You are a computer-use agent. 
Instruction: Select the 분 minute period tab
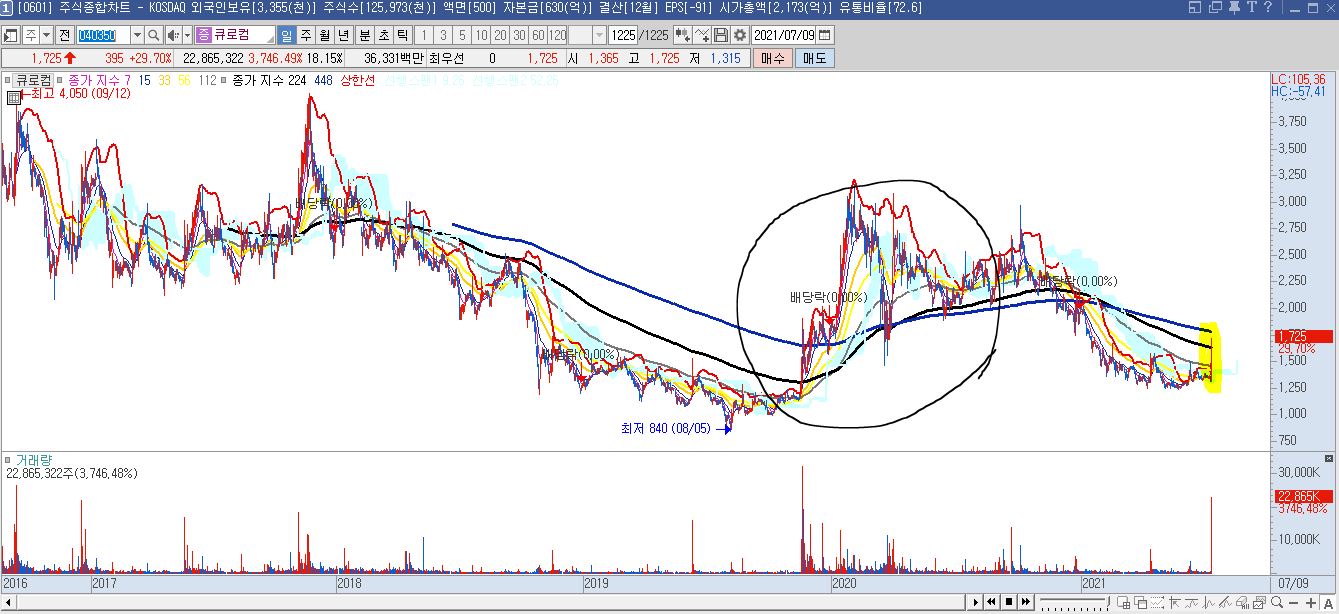point(364,35)
